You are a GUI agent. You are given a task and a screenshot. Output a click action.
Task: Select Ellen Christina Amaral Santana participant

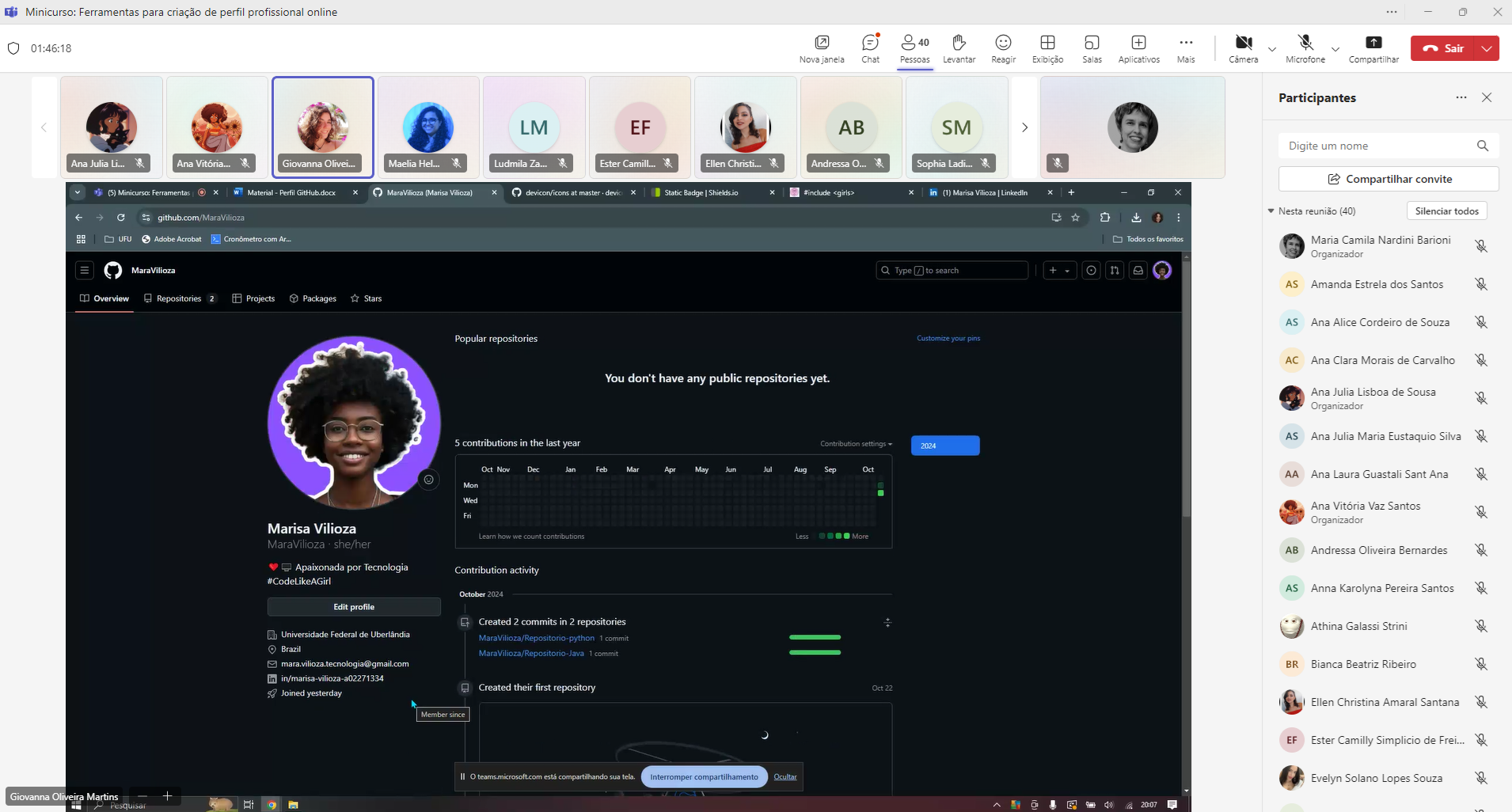tap(1385, 702)
